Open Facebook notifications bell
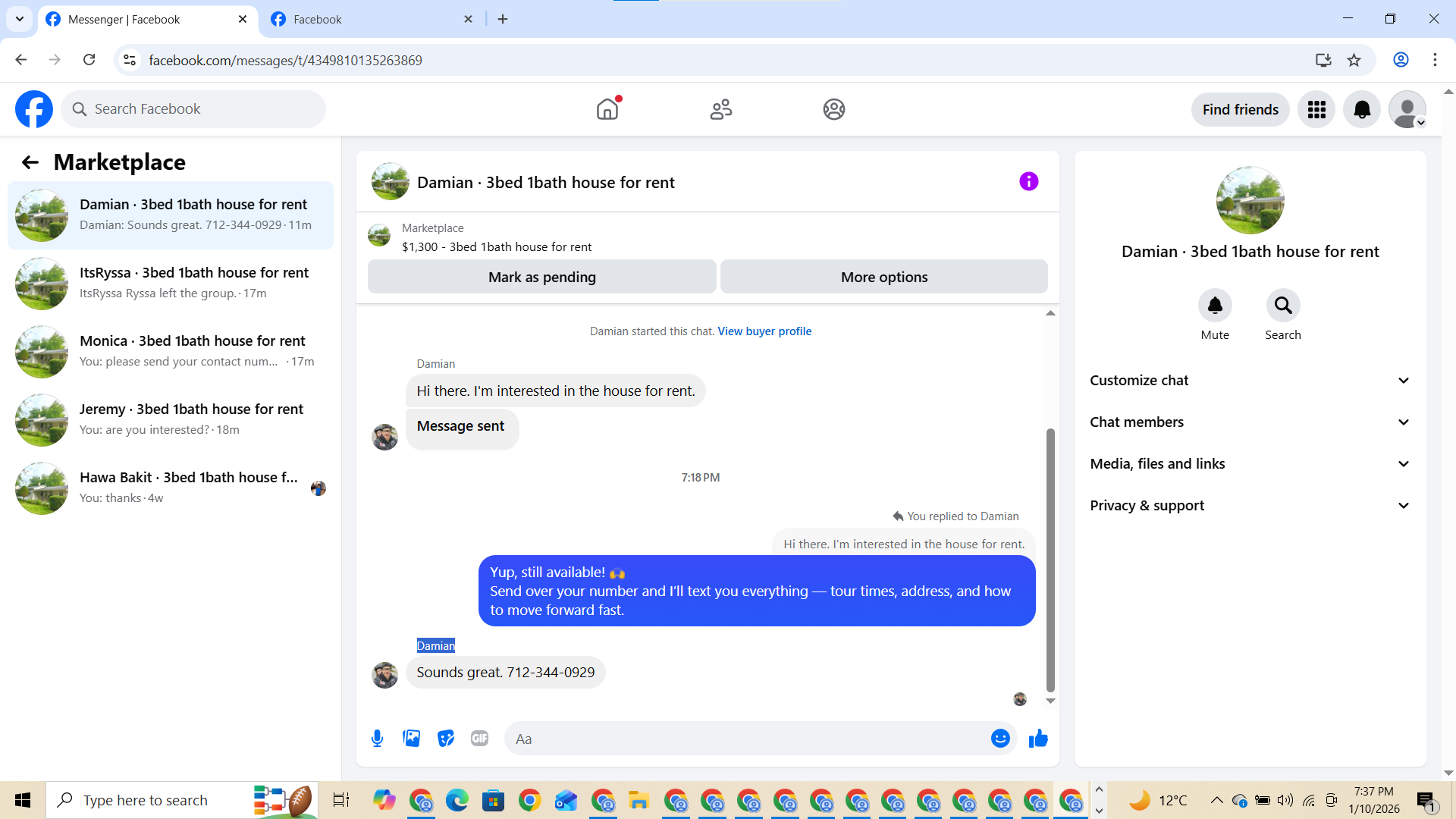 pyautogui.click(x=1362, y=109)
